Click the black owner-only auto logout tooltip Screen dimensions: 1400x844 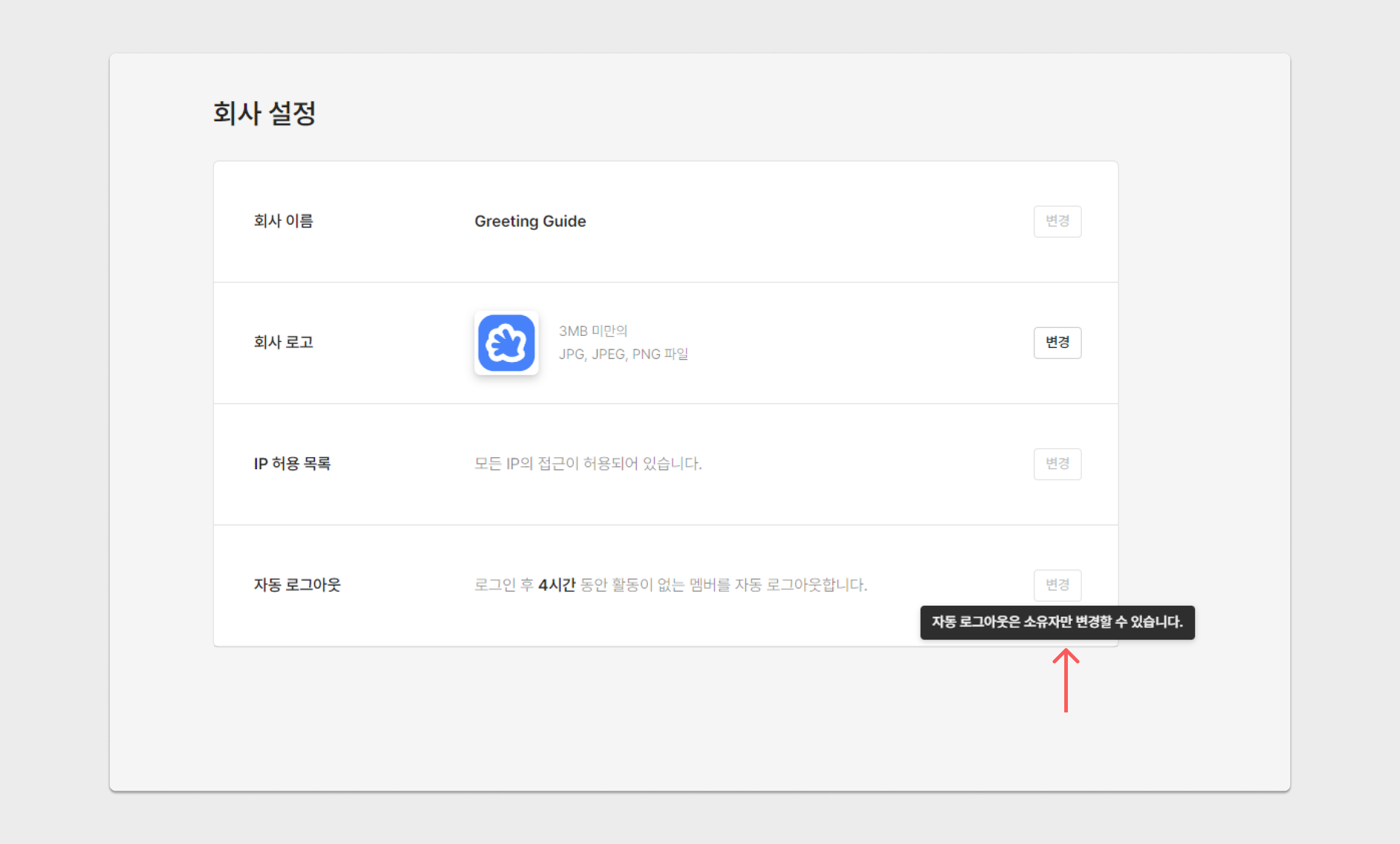(1057, 622)
